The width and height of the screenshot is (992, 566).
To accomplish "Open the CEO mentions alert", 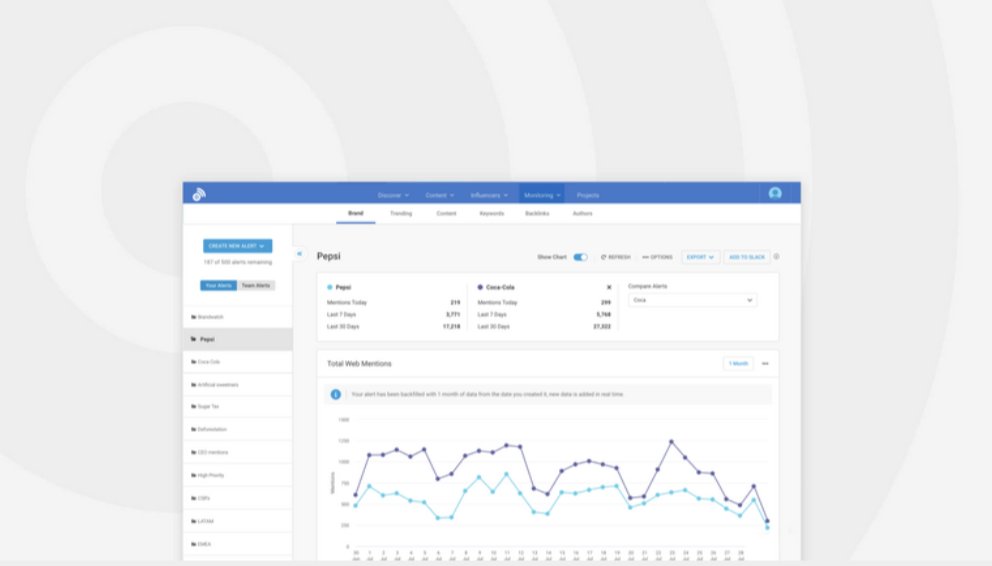I will (238, 453).
